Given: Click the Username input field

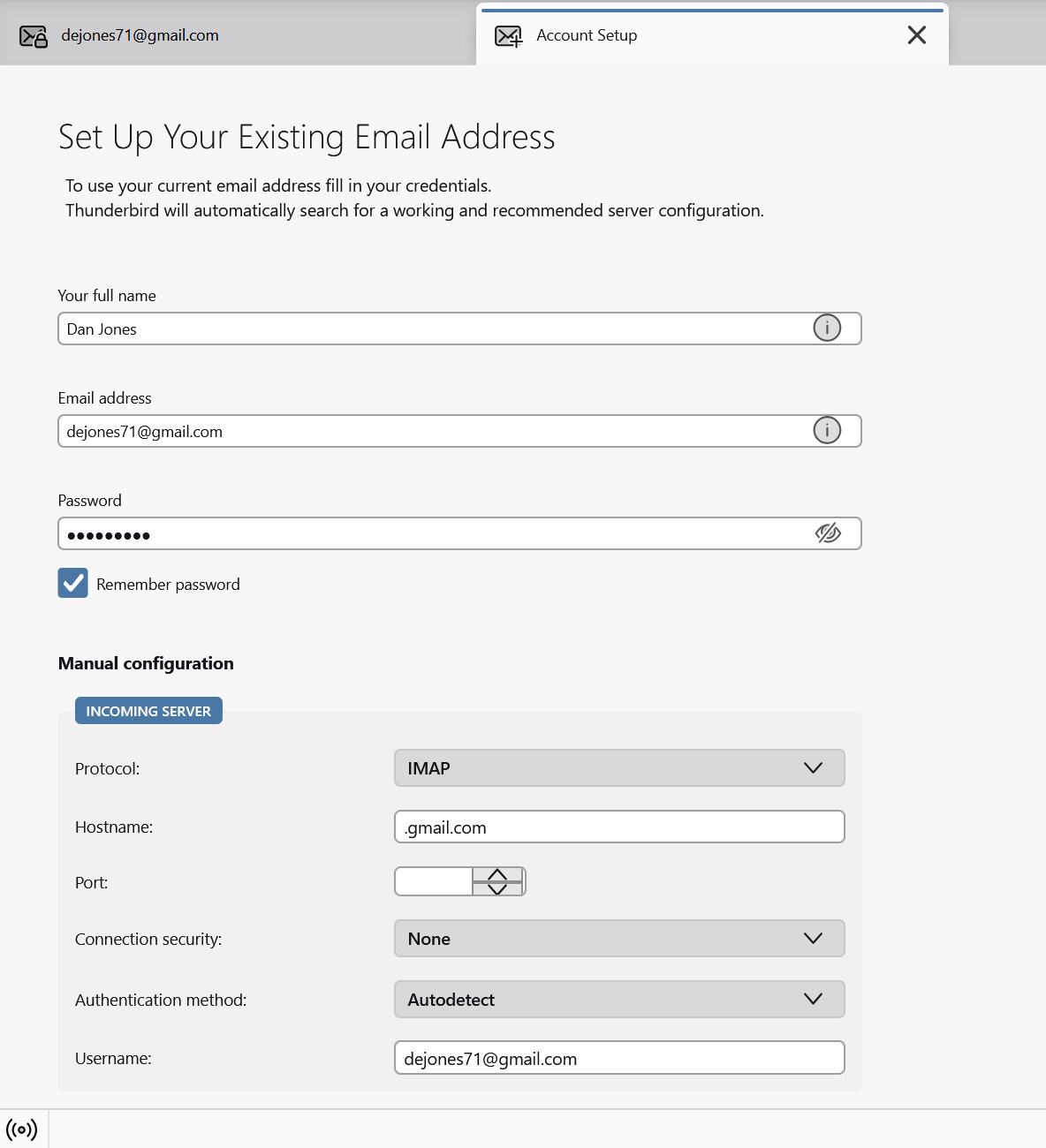Looking at the screenshot, I should pyautogui.click(x=618, y=1058).
